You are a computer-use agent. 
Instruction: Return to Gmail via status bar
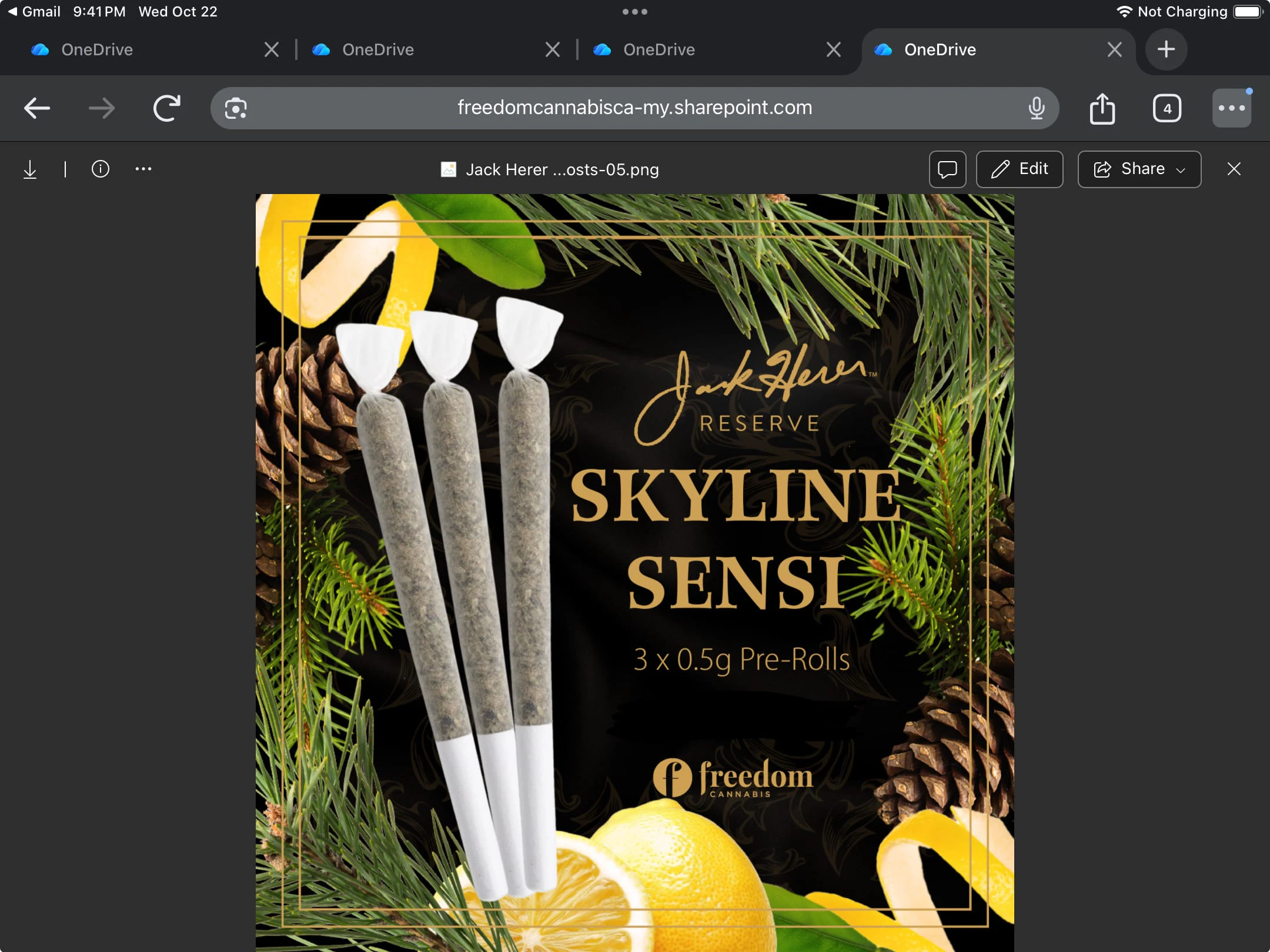pos(34,12)
